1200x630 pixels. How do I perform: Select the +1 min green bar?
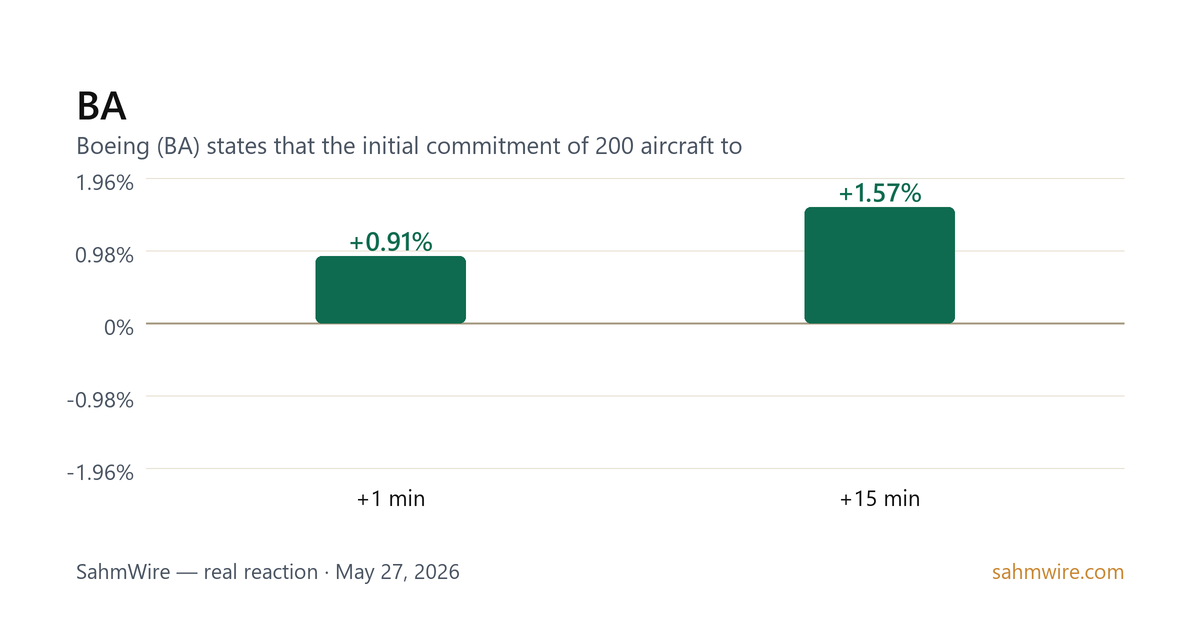point(391,290)
